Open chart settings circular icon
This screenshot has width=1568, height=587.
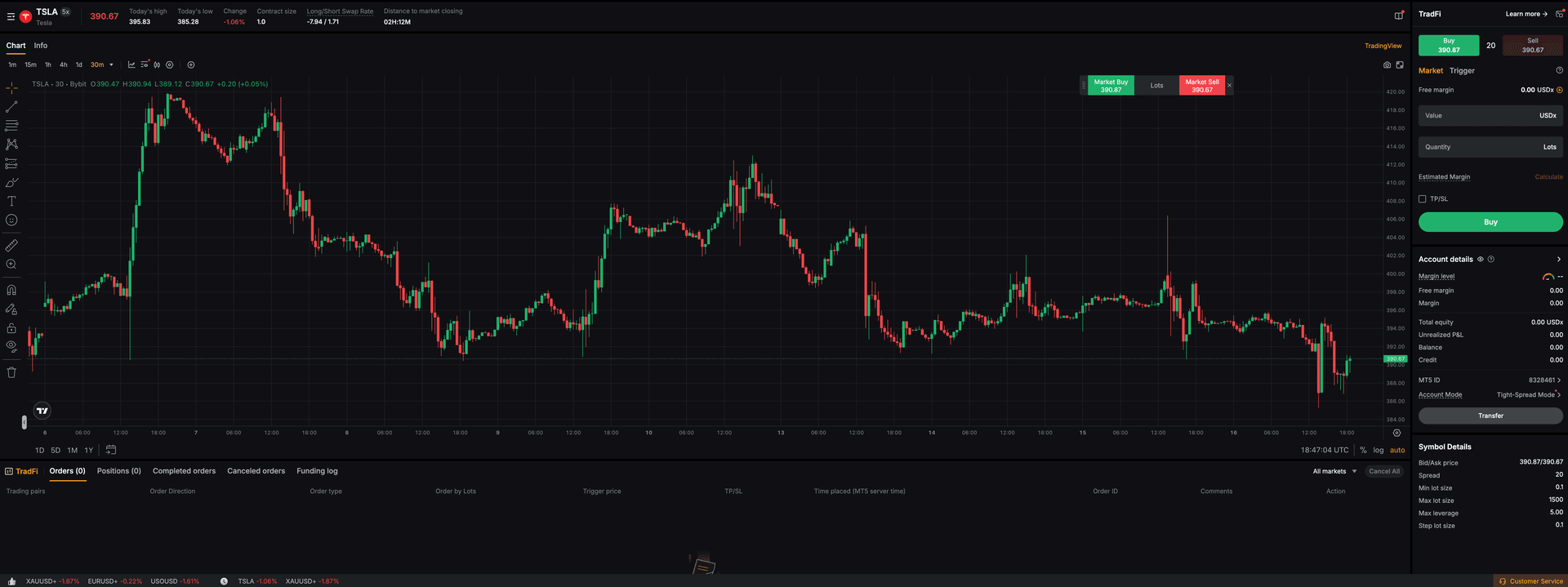pos(170,64)
